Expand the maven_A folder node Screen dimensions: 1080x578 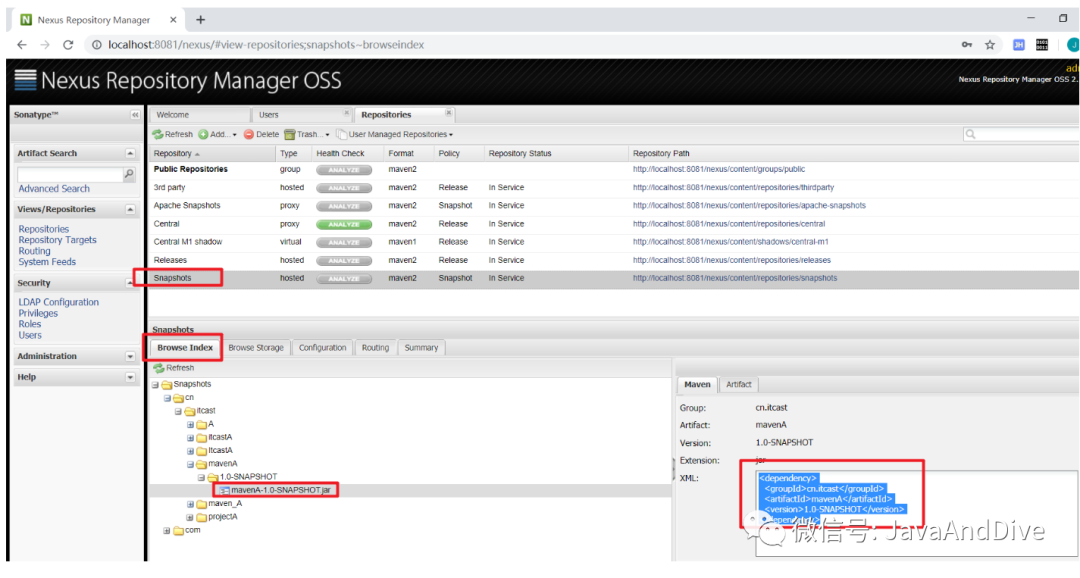pos(190,504)
